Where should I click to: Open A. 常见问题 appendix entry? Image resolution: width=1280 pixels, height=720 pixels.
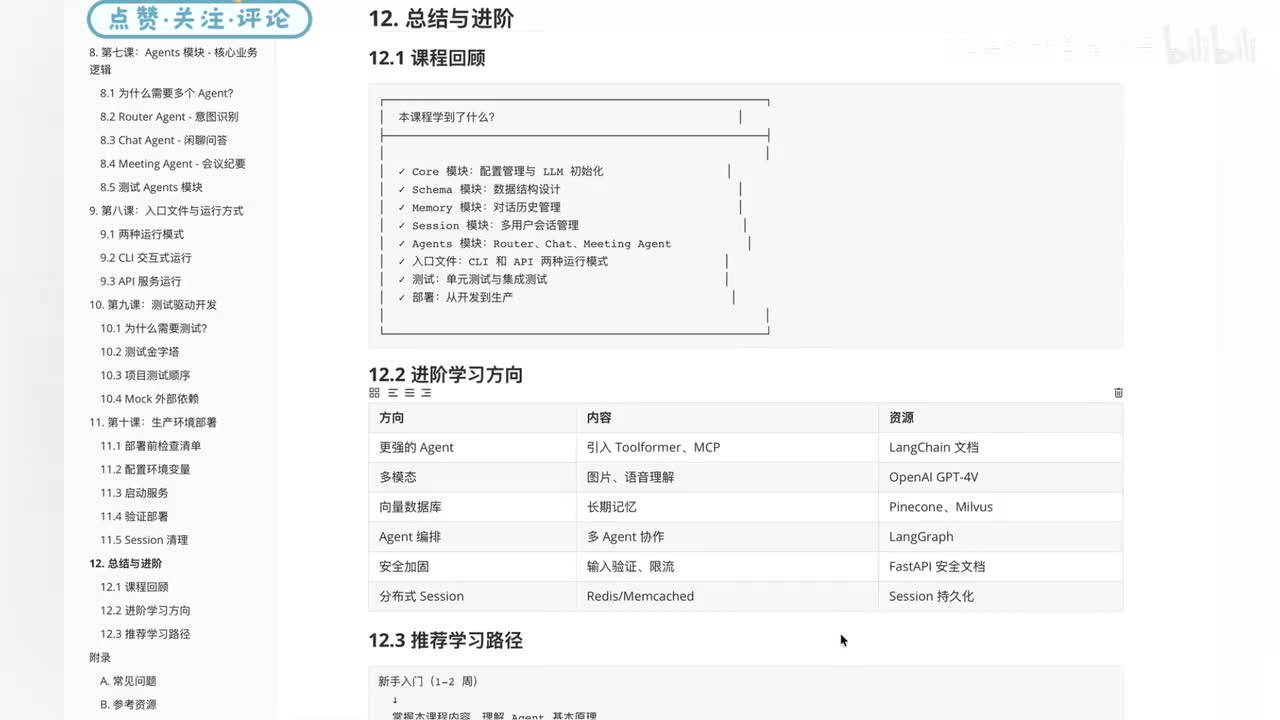pos(128,681)
